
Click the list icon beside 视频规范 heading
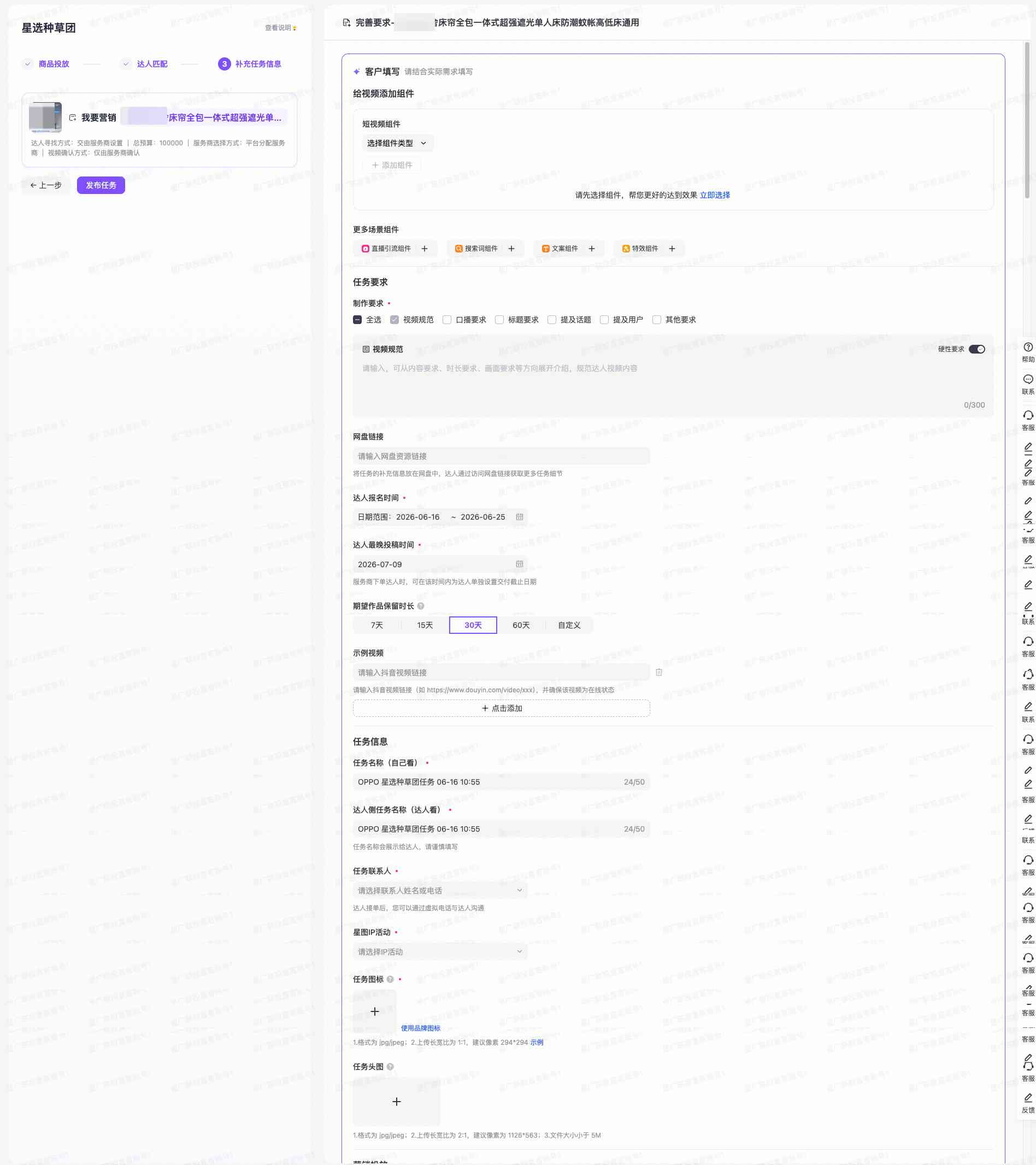[366, 349]
